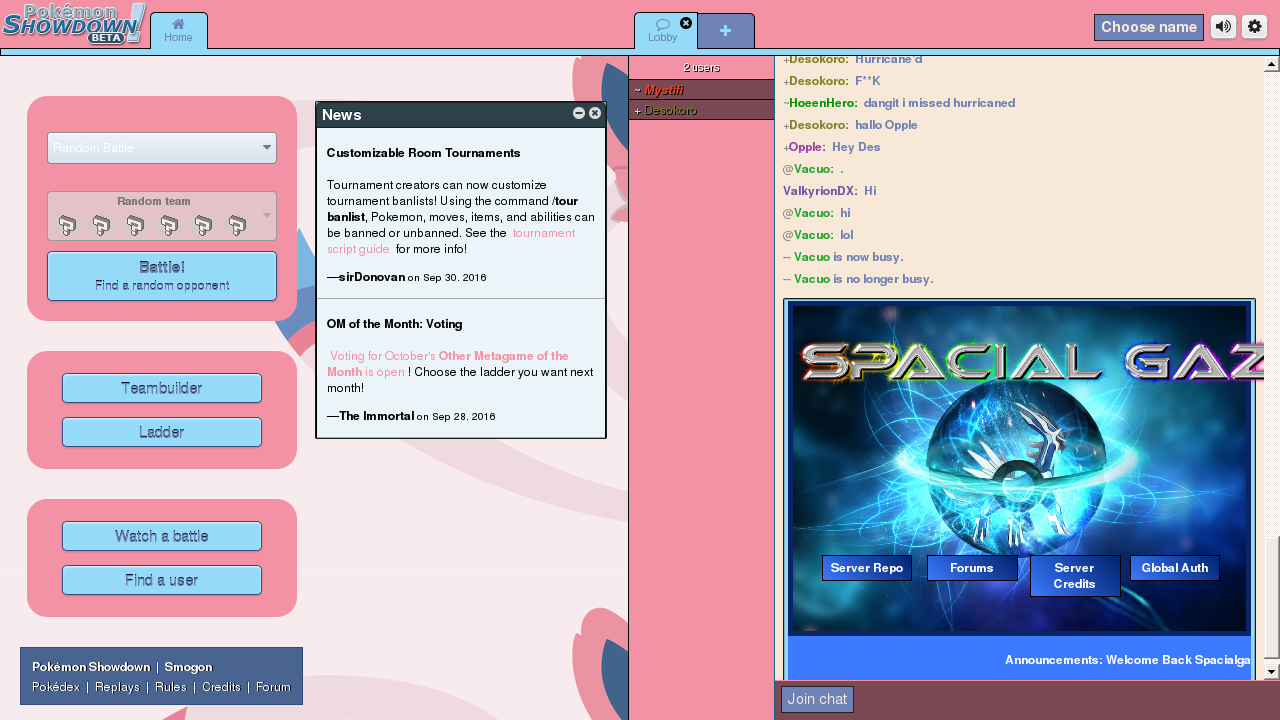Click Watch a battle
This screenshot has height=720, width=1280.
click(162, 536)
